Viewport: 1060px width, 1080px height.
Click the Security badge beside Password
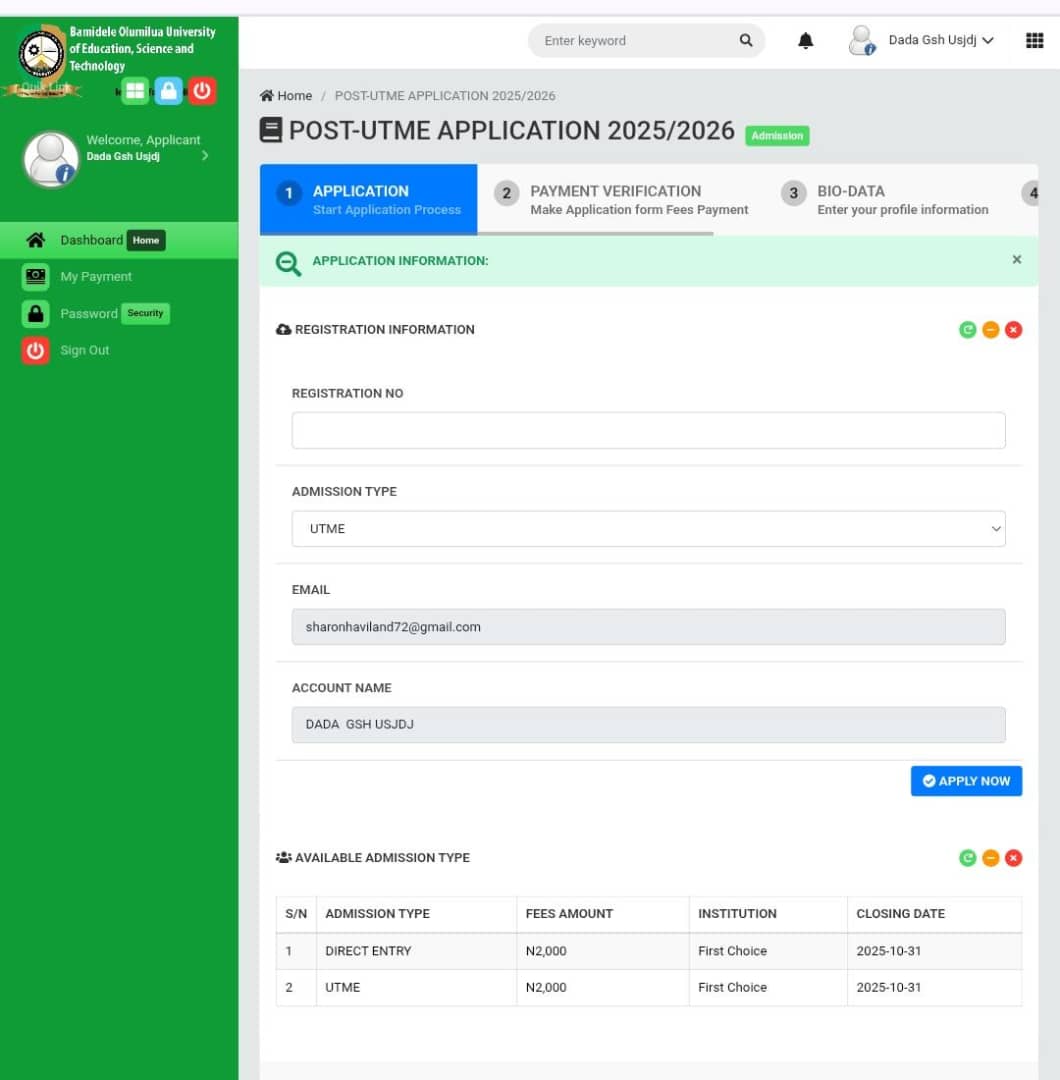(145, 313)
